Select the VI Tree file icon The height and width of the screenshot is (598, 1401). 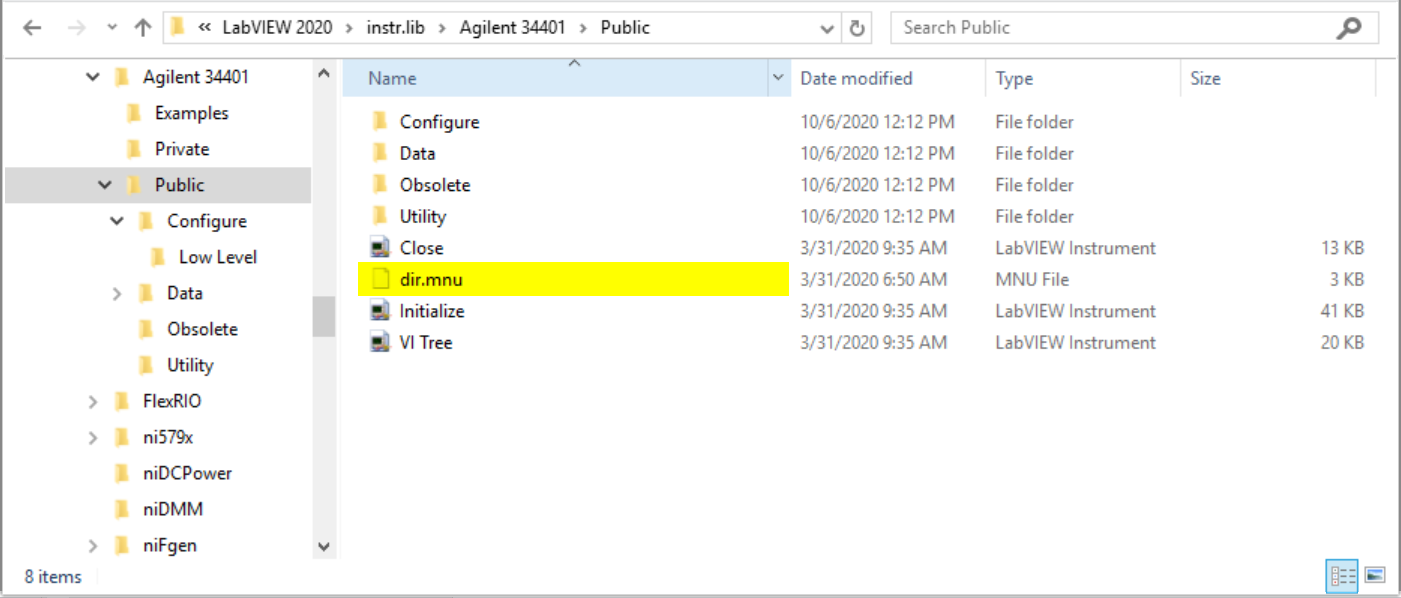[x=380, y=342]
